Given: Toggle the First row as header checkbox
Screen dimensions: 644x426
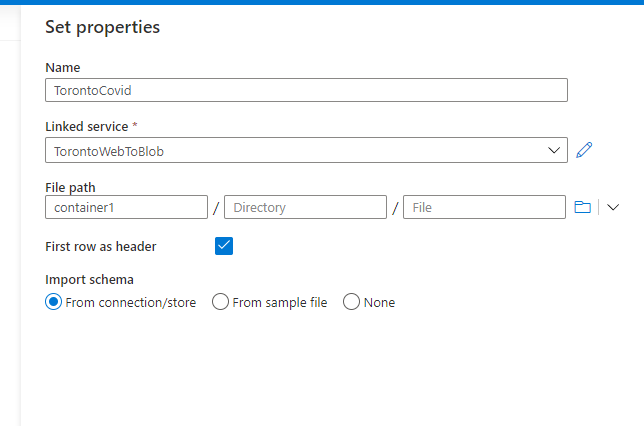Looking at the screenshot, I should (224, 246).
